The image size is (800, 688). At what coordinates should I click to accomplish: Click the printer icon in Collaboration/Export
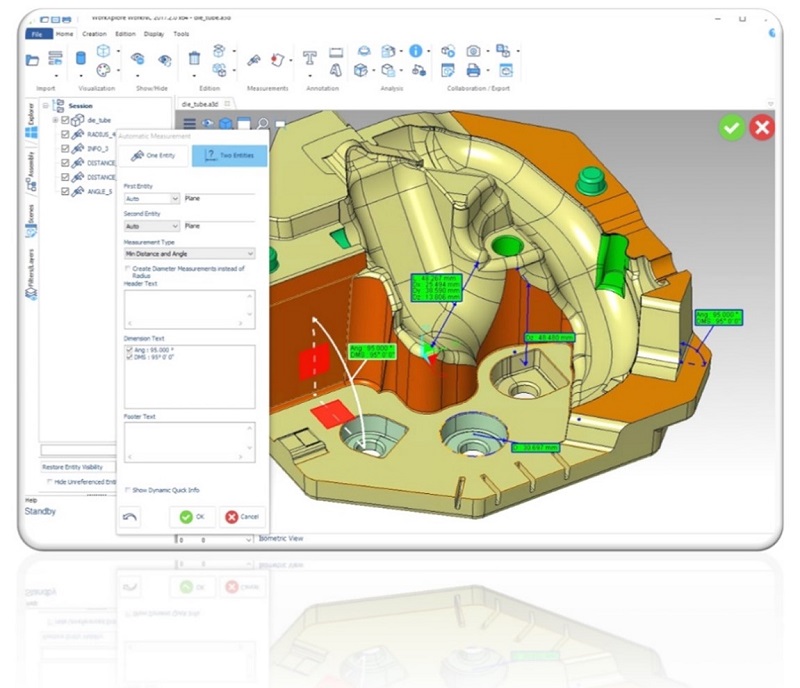pos(473,70)
